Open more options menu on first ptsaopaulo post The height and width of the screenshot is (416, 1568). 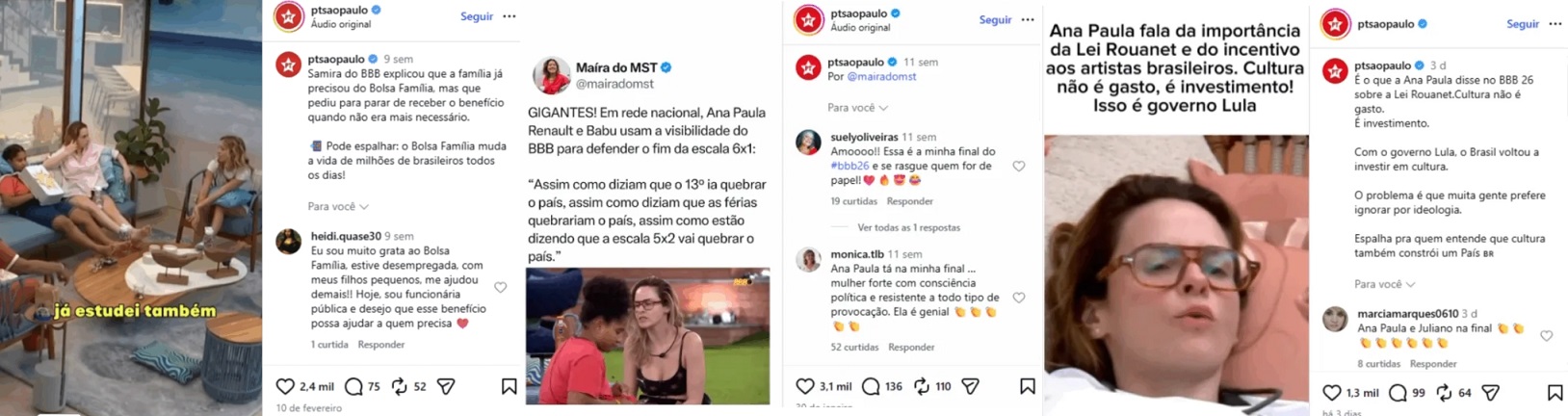pos(510,16)
